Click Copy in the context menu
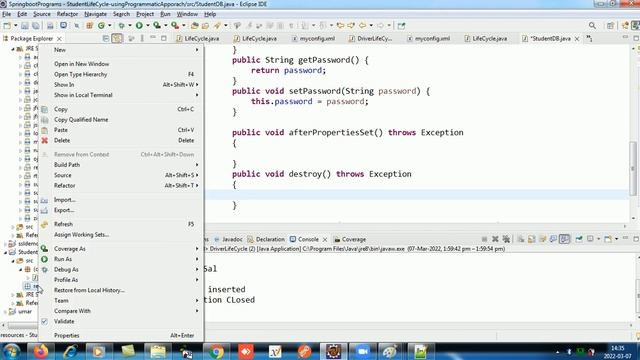Image resolution: width=640 pixels, height=360 pixels. click(x=122, y=109)
